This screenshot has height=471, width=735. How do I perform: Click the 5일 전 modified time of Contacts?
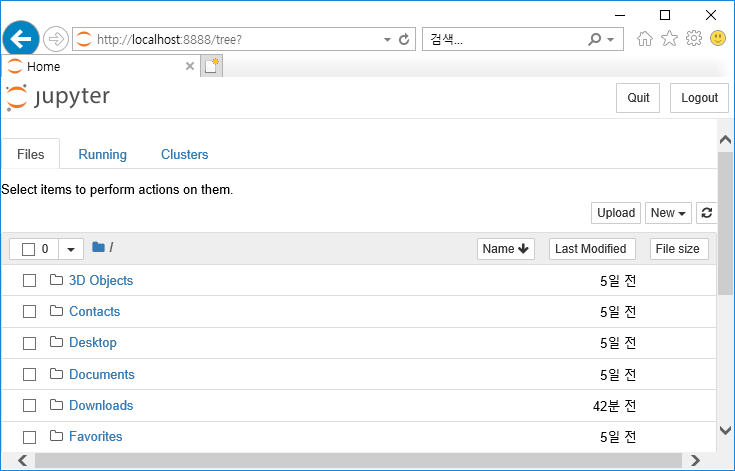[x=618, y=312]
